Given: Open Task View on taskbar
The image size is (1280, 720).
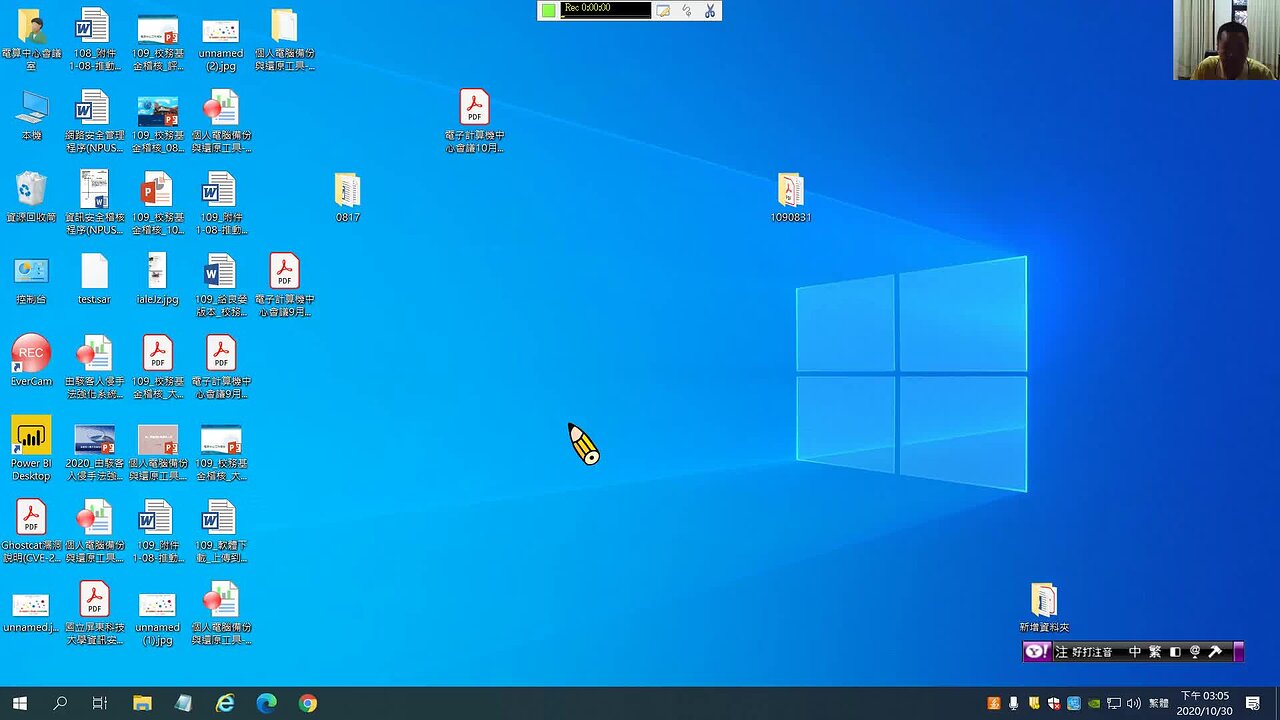Looking at the screenshot, I should tap(99, 703).
